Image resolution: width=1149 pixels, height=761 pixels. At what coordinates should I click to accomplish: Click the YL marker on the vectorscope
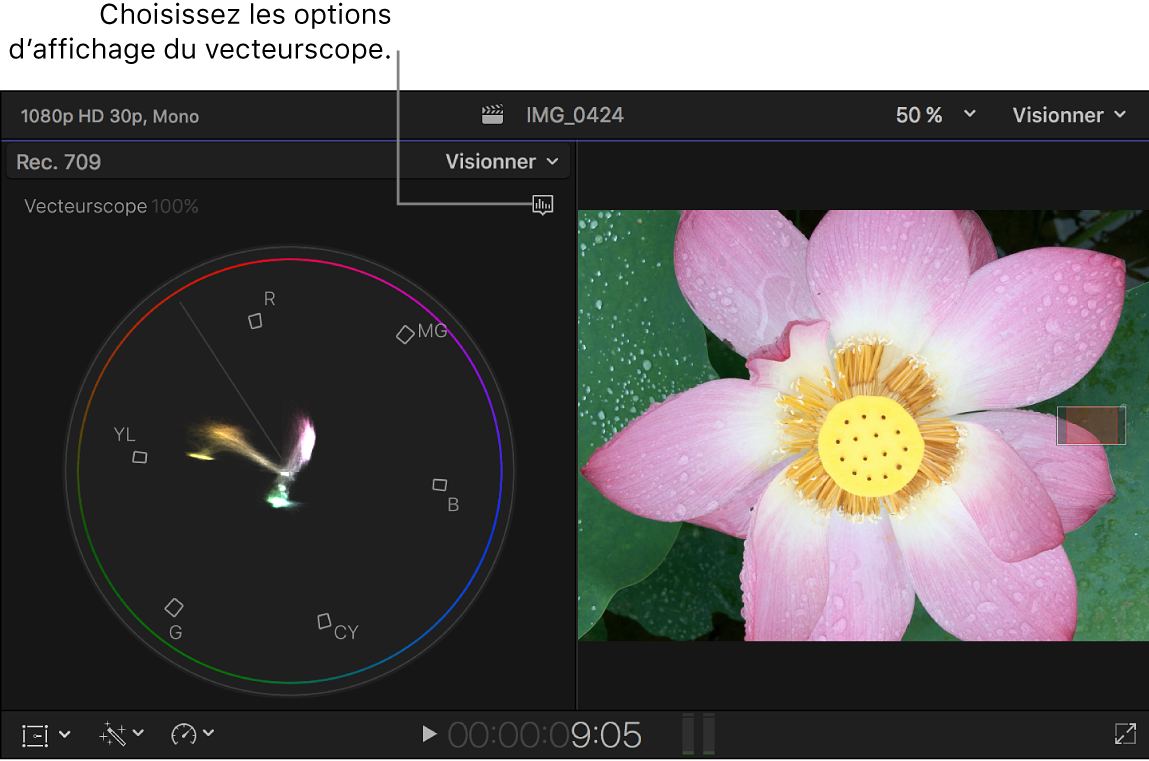pyautogui.click(x=139, y=456)
